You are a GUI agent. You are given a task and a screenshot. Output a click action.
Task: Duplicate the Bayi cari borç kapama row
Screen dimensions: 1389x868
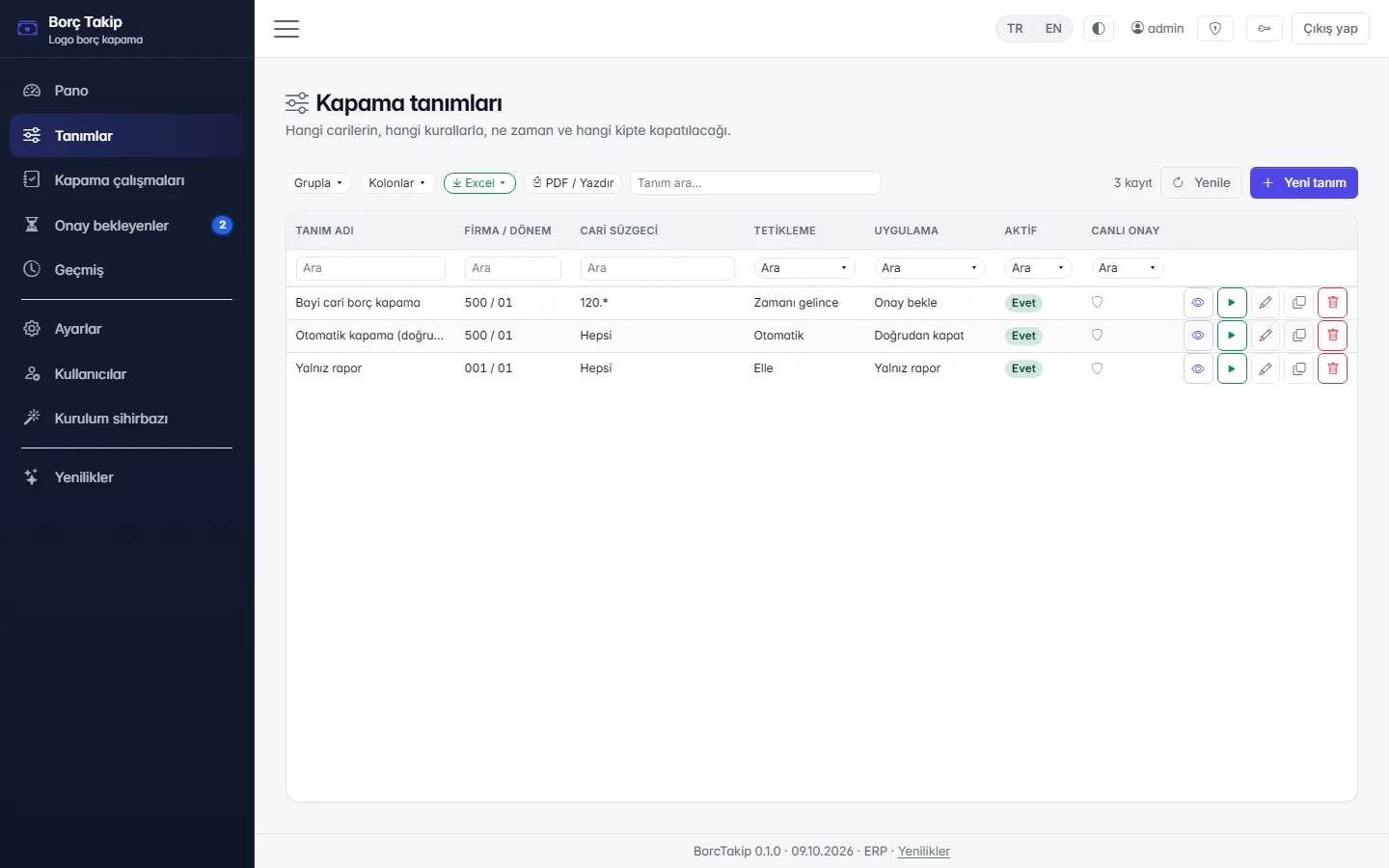point(1299,303)
